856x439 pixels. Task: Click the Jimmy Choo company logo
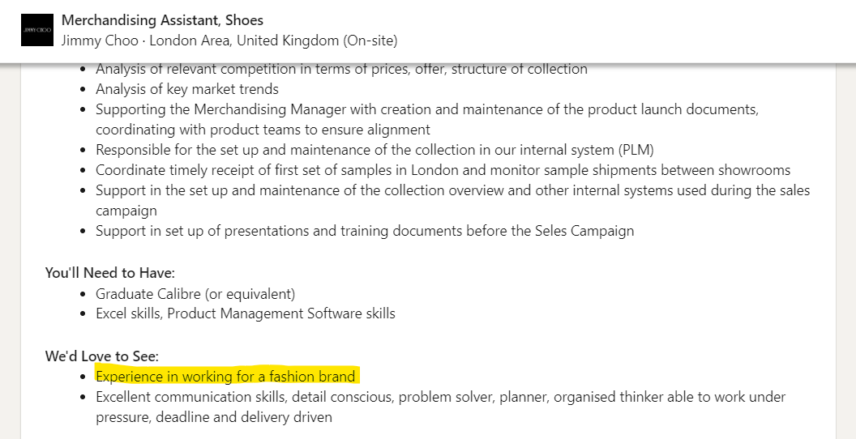click(x=37, y=30)
